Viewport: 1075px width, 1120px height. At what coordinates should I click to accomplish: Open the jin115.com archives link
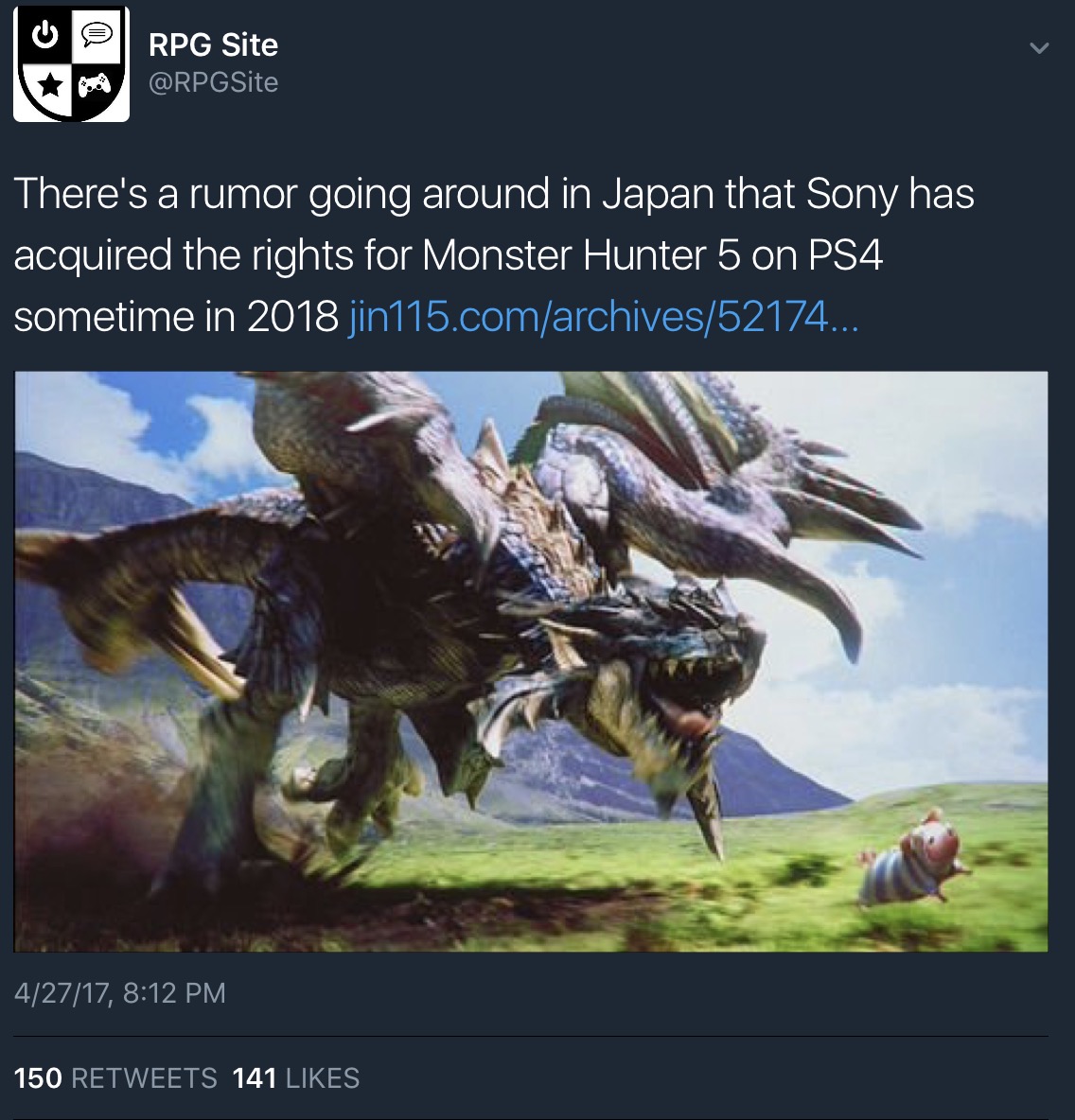603,316
